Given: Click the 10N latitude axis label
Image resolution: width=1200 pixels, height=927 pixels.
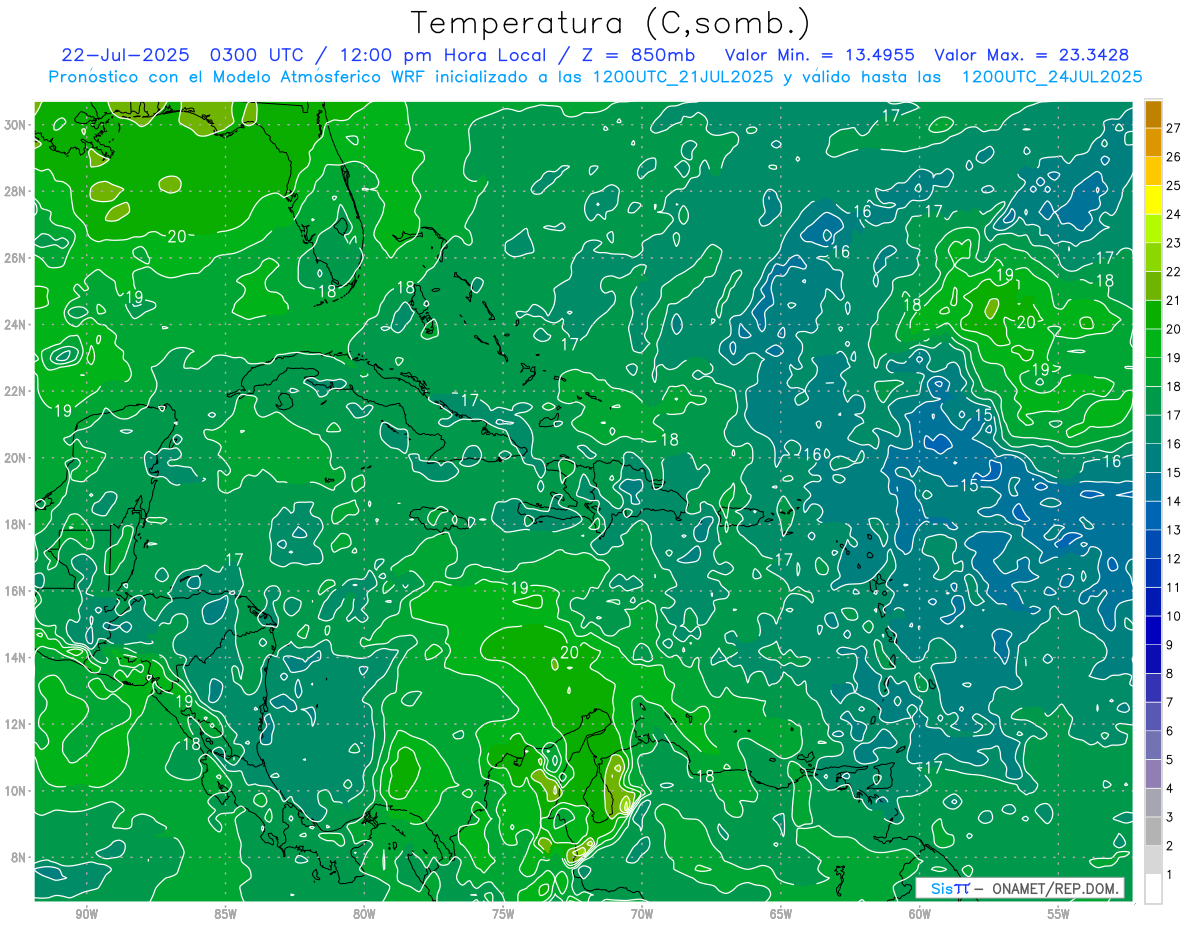Looking at the screenshot, I should point(15,791).
